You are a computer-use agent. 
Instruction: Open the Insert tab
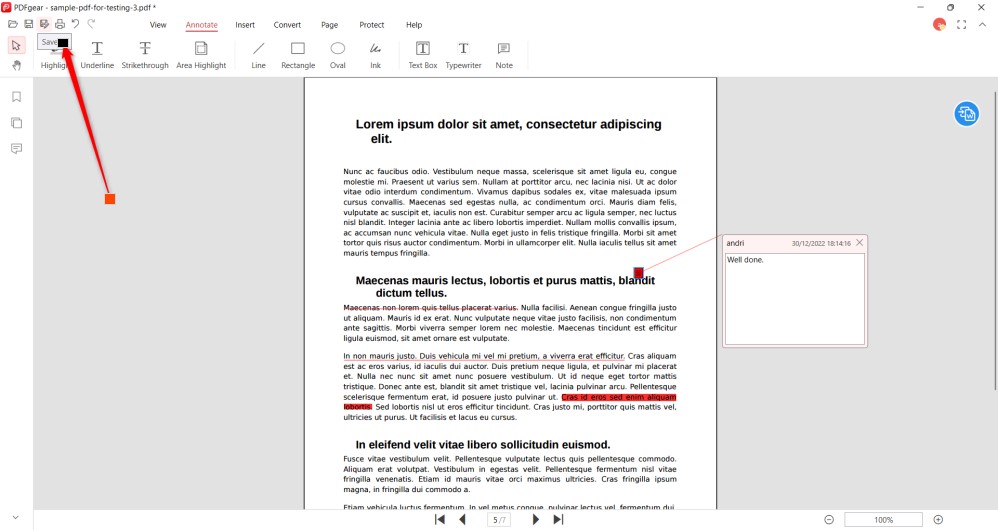[x=245, y=25]
